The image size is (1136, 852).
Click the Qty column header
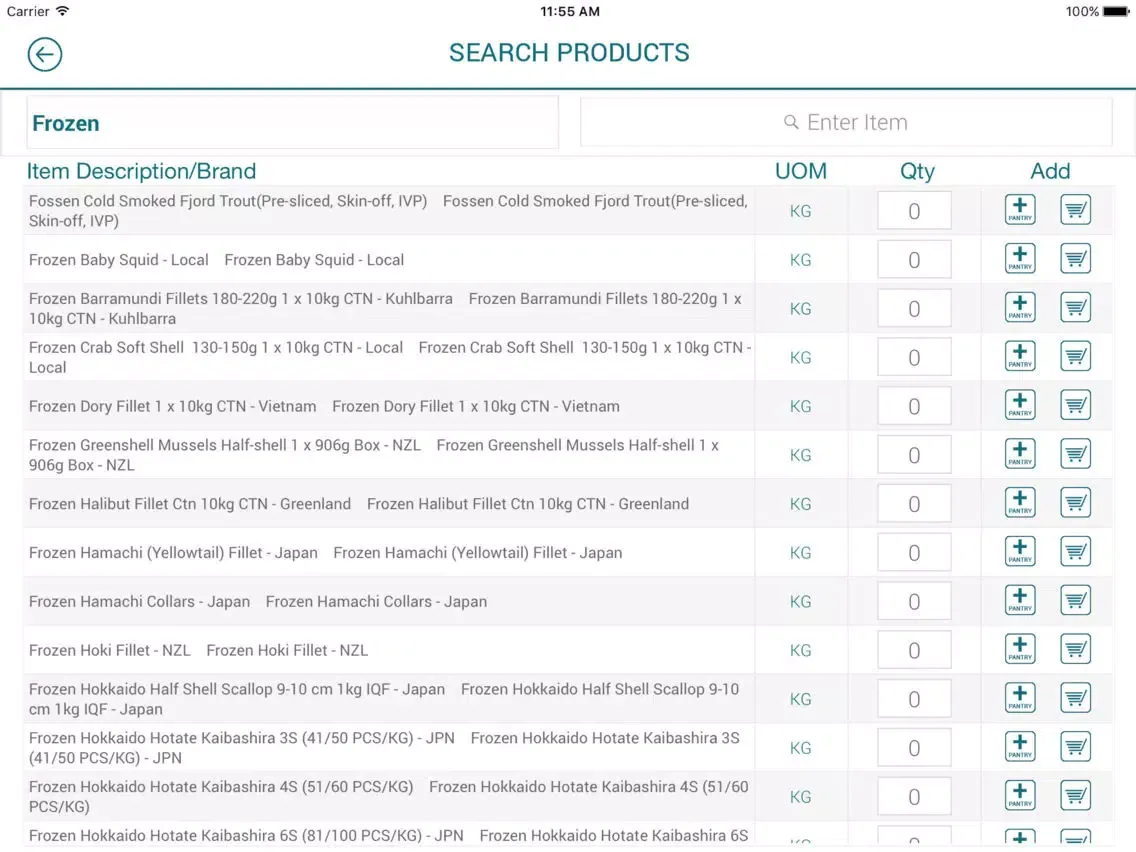coord(917,172)
